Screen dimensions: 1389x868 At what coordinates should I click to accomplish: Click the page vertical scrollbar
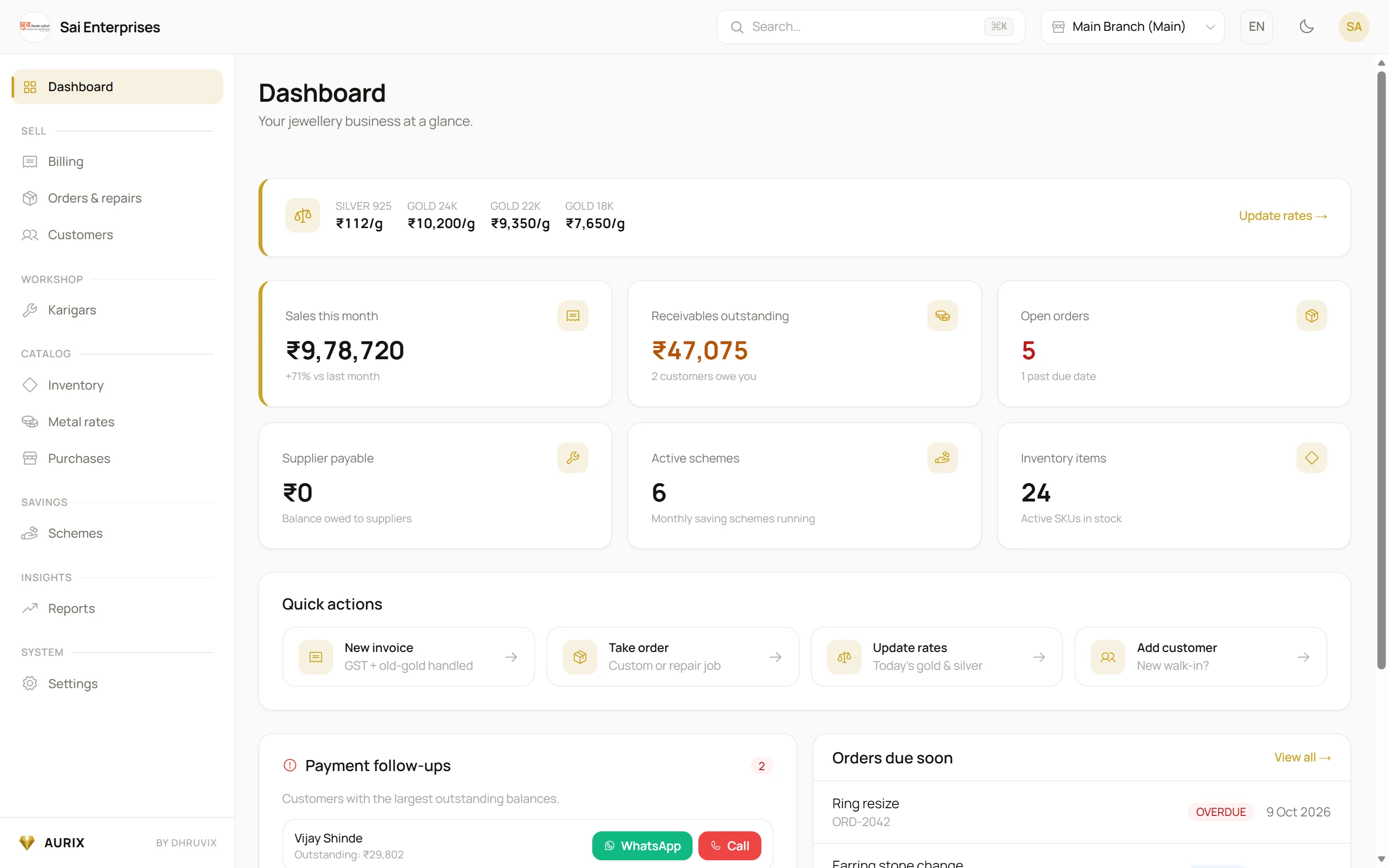pos(1381,370)
